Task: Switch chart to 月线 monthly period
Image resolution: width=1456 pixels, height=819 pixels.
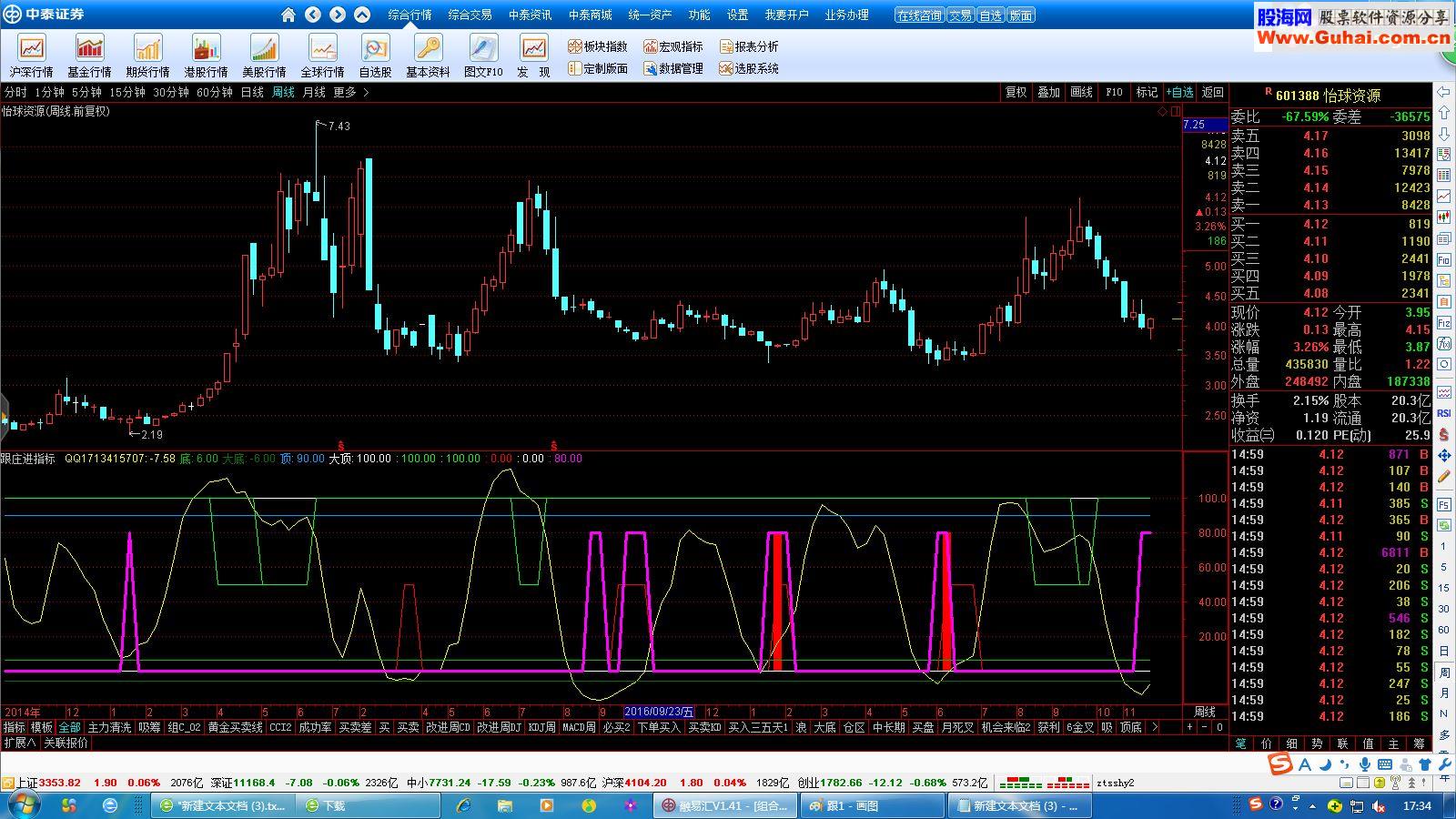Action: click(x=314, y=92)
